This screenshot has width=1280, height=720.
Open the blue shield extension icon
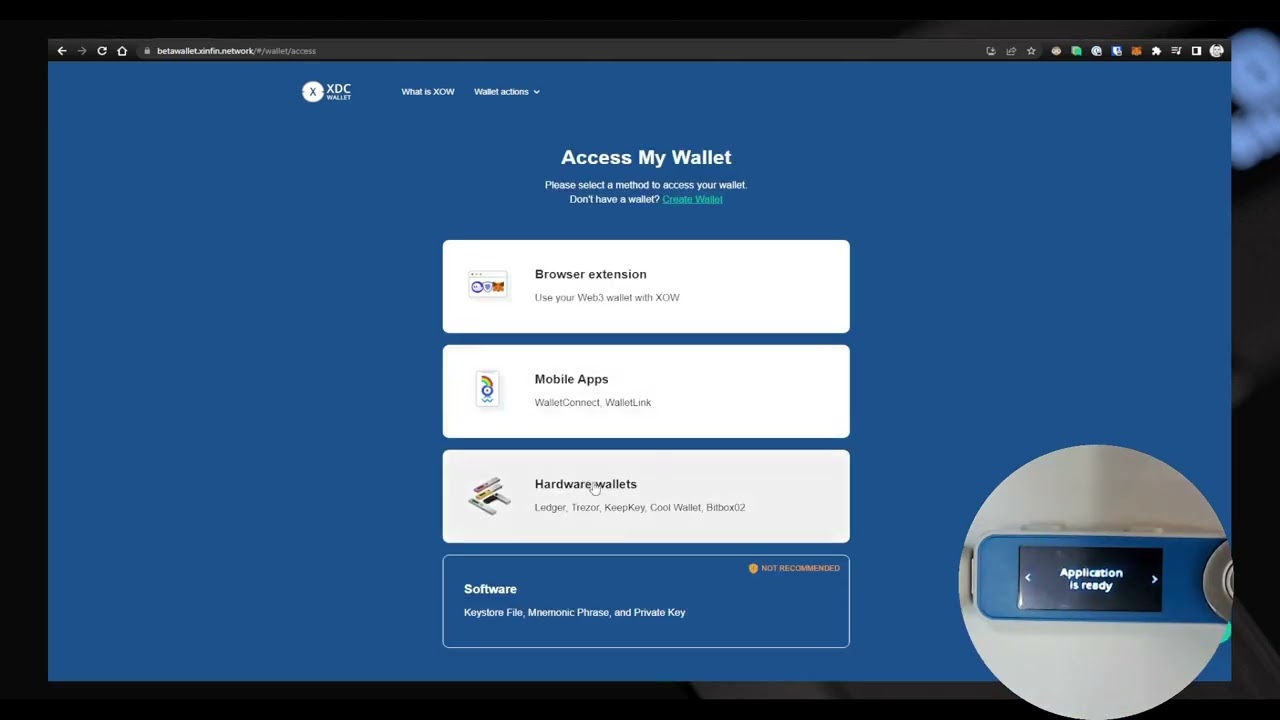tap(1116, 51)
